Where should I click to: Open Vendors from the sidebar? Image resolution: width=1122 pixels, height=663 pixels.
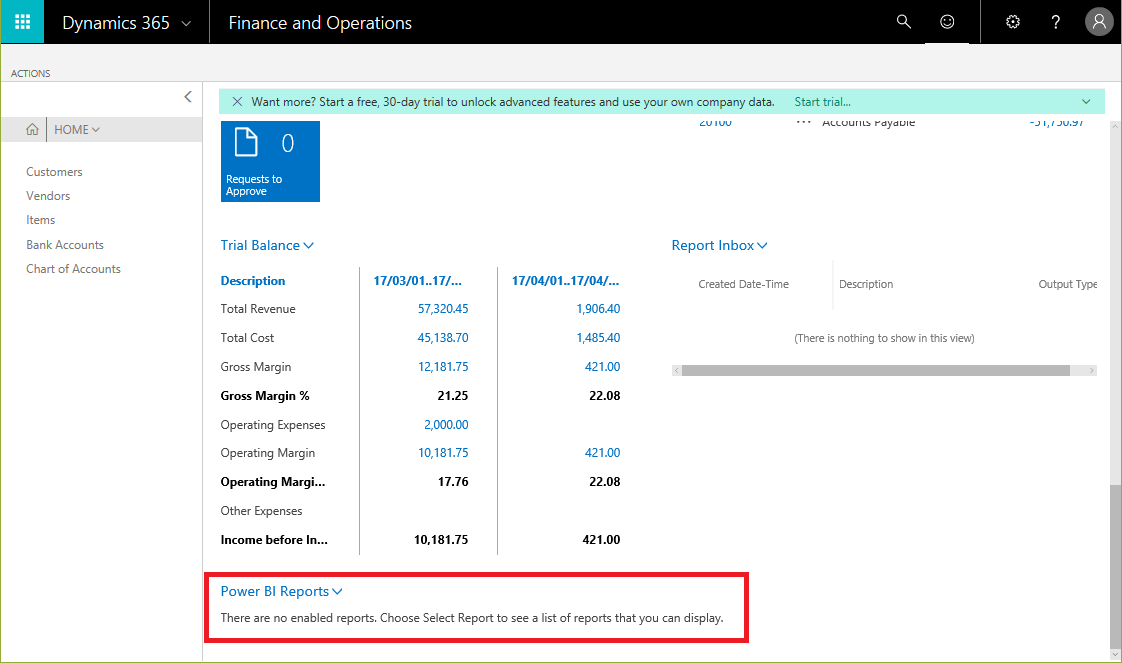(48, 196)
